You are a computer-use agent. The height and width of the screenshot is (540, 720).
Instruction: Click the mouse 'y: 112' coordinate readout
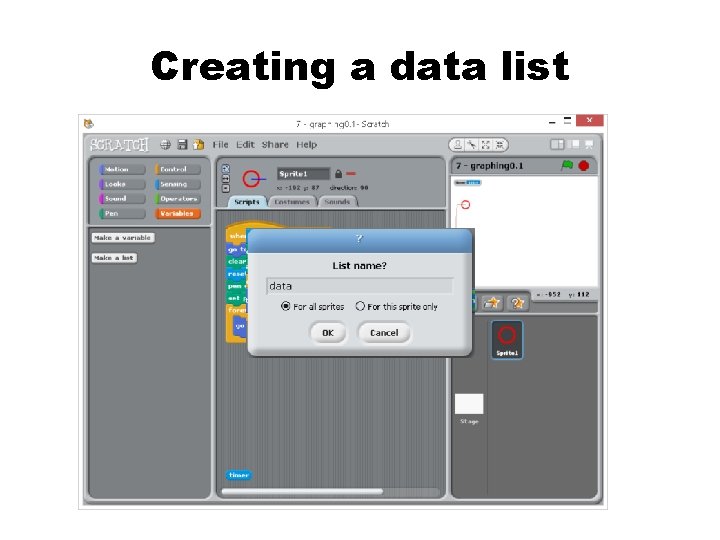tap(579, 294)
